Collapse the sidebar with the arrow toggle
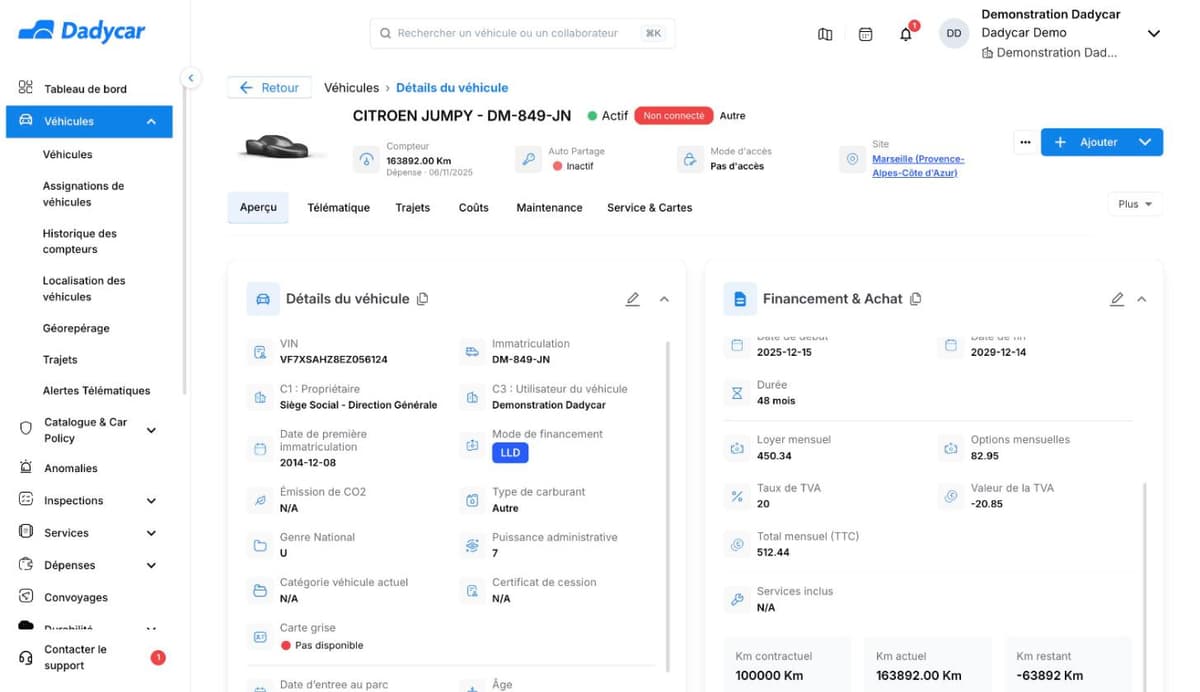Viewport: 1200px width, 692px height. pyautogui.click(x=190, y=78)
